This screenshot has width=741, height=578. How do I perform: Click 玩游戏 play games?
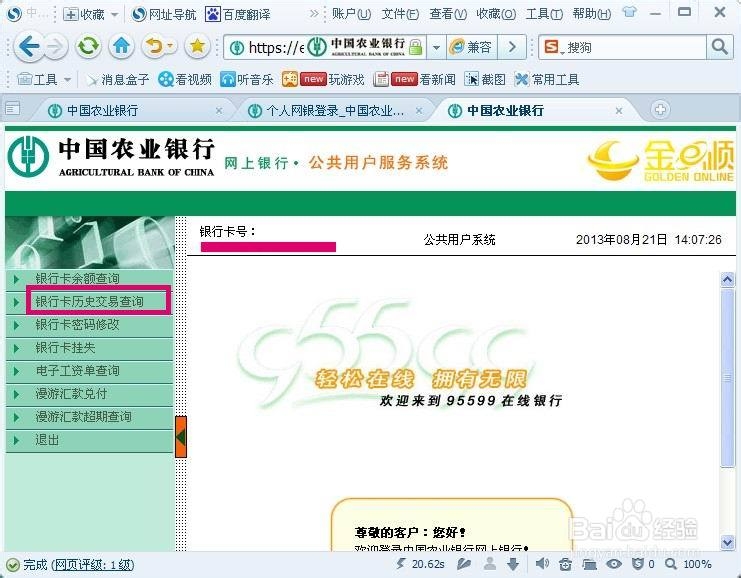coord(323,79)
